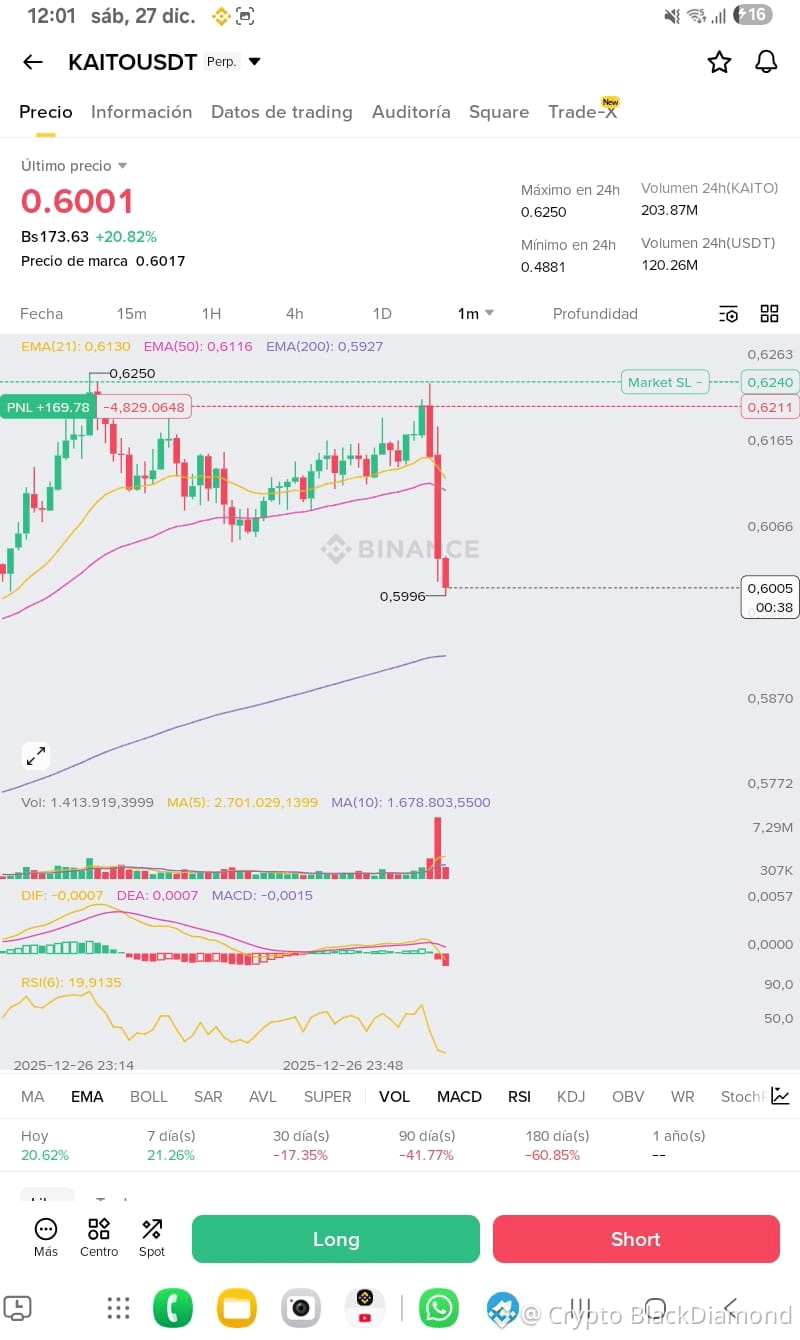Toggle VOL indicator

pos(395,1097)
